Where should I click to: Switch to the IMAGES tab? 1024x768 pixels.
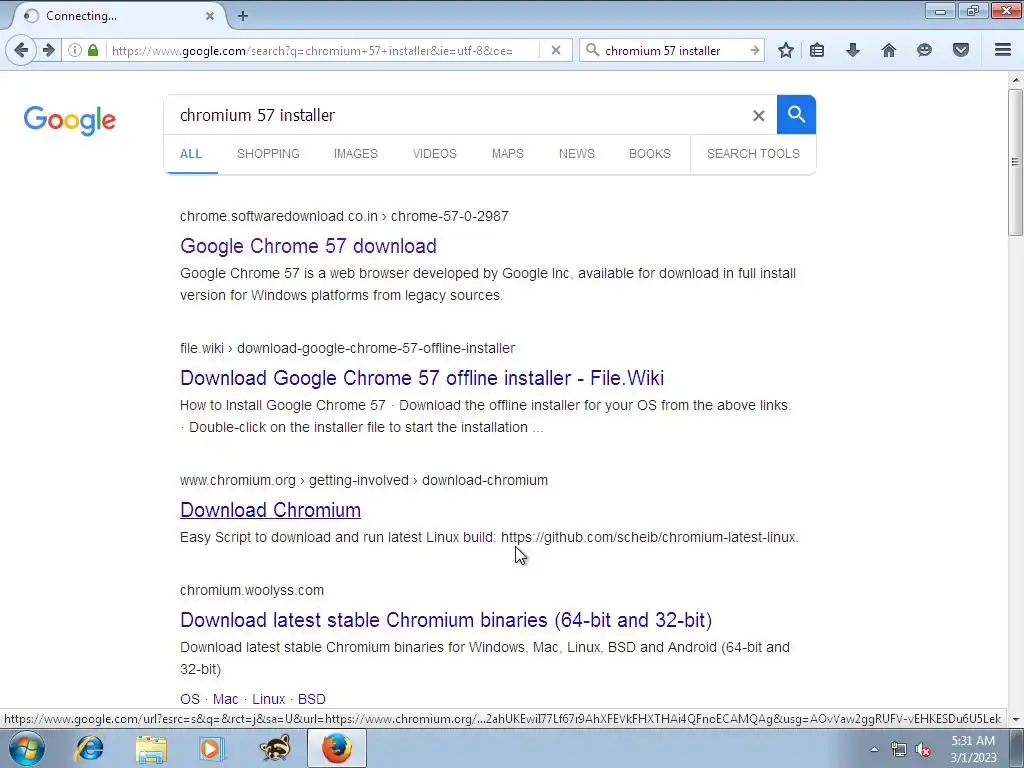click(x=356, y=154)
